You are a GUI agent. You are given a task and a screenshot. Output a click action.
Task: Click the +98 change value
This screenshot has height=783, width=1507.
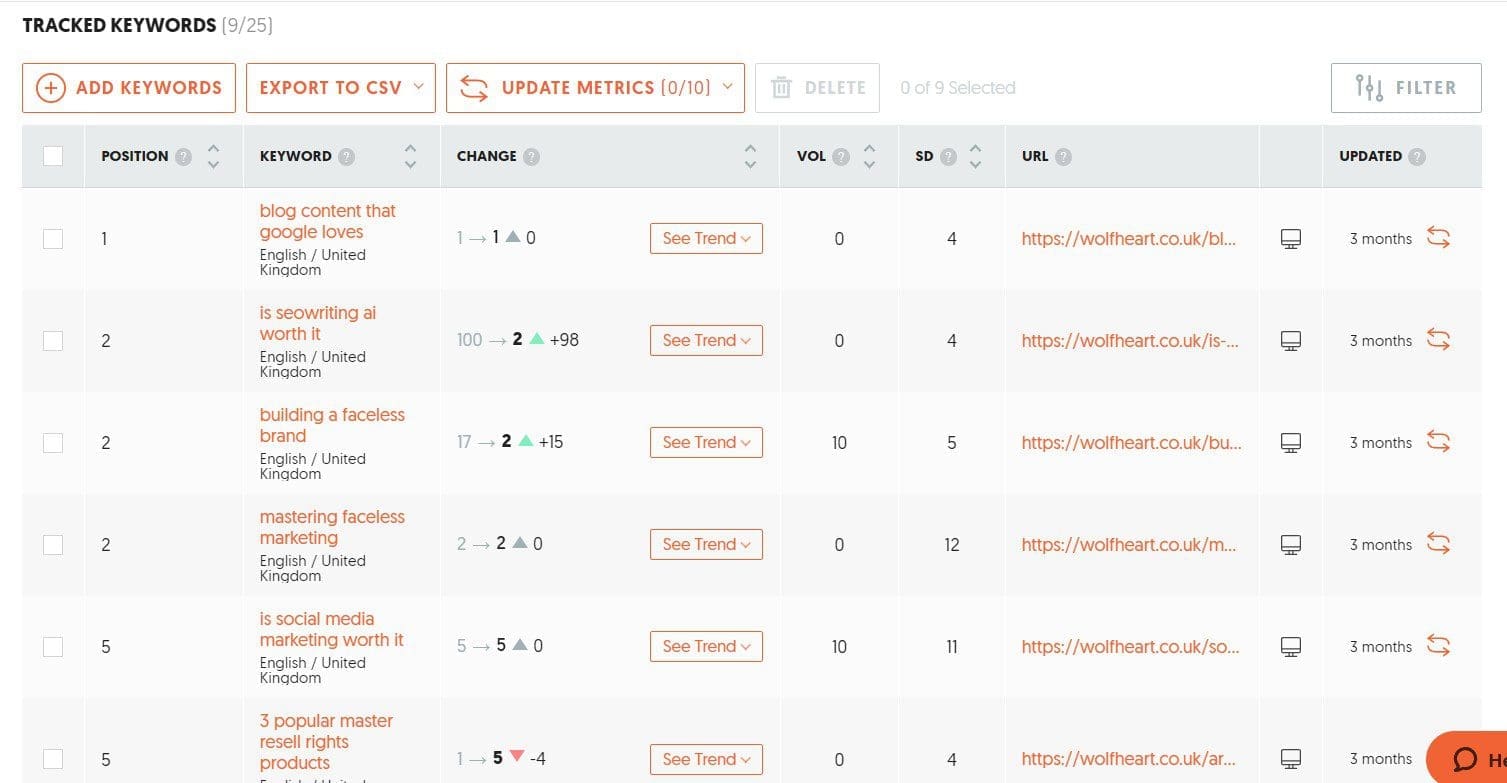pos(564,340)
